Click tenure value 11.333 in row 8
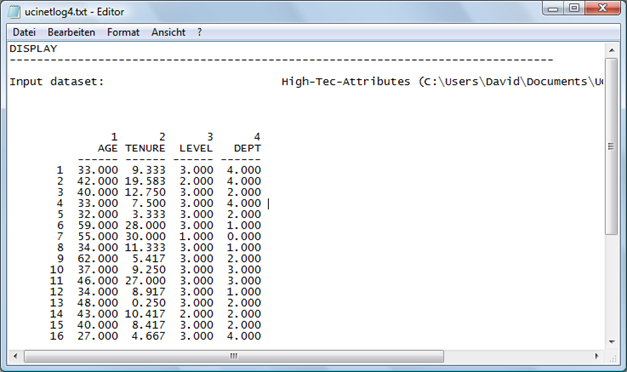This screenshot has width=627, height=372. [145, 248]
